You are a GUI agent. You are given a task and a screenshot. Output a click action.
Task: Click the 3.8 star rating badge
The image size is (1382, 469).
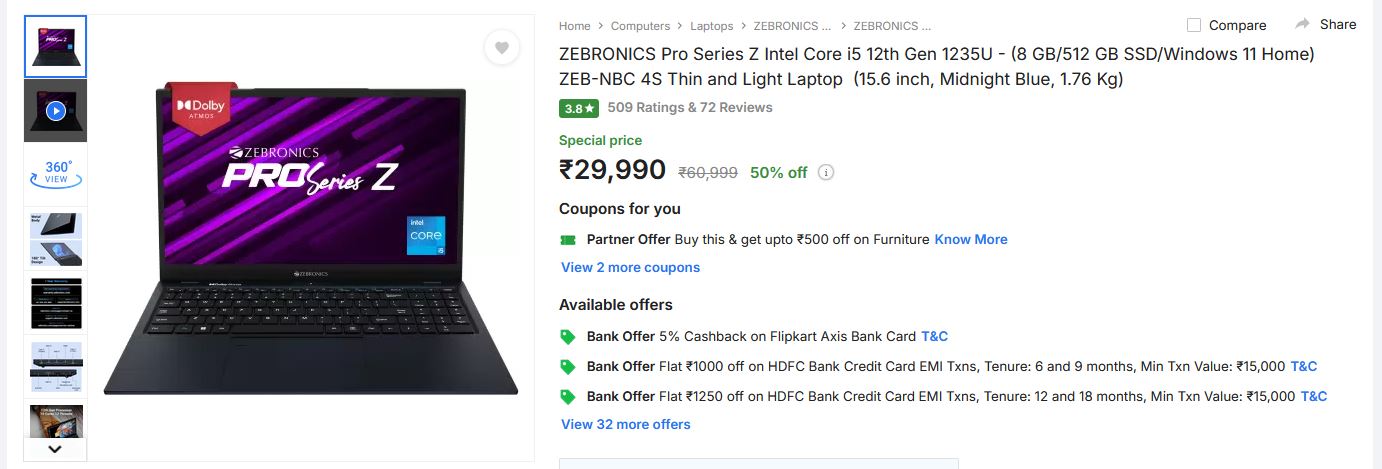[x=579, y=108]
